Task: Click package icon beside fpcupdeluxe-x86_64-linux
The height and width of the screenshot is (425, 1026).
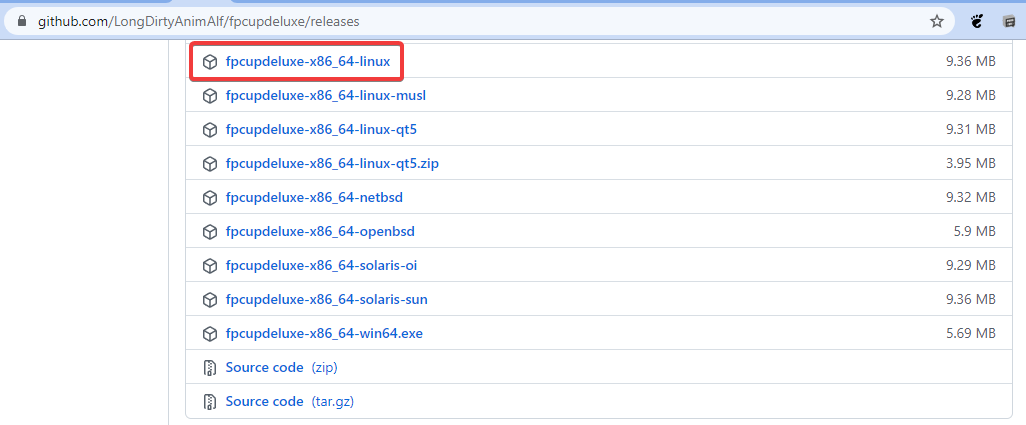Action: tap(210, 62)
